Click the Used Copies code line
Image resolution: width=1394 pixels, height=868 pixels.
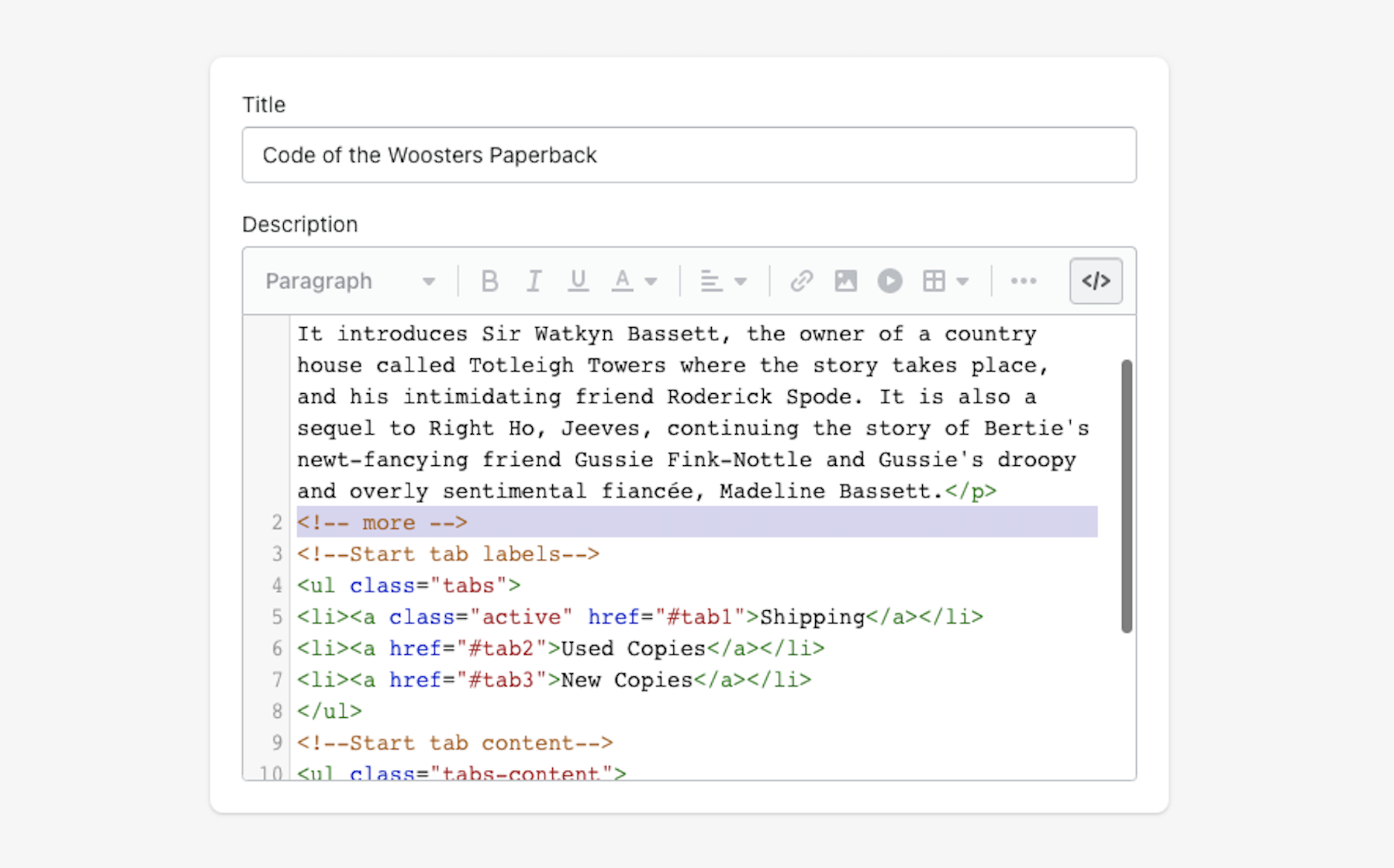[x=561, y=648]
